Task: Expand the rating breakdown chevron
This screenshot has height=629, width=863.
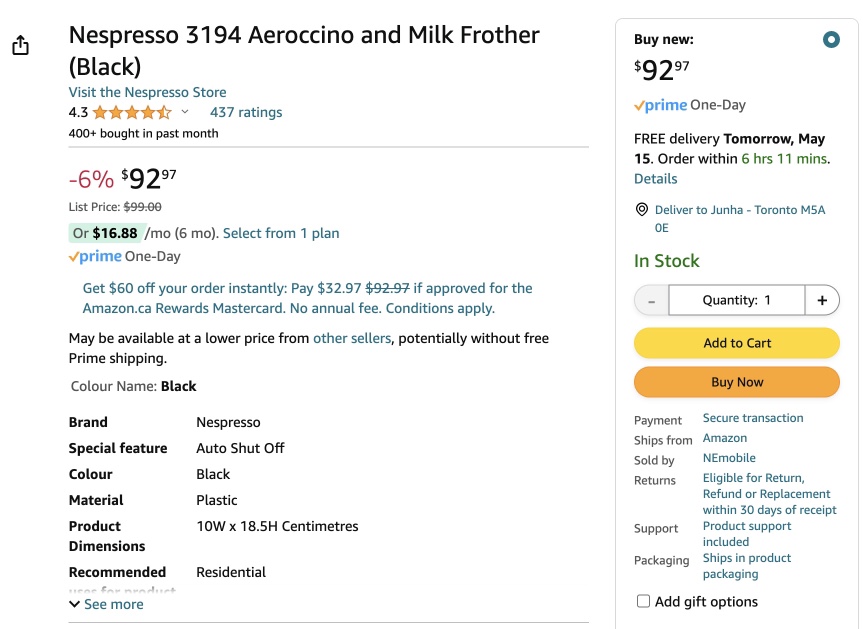Action: pyautogui.click(x=185, y=112)
